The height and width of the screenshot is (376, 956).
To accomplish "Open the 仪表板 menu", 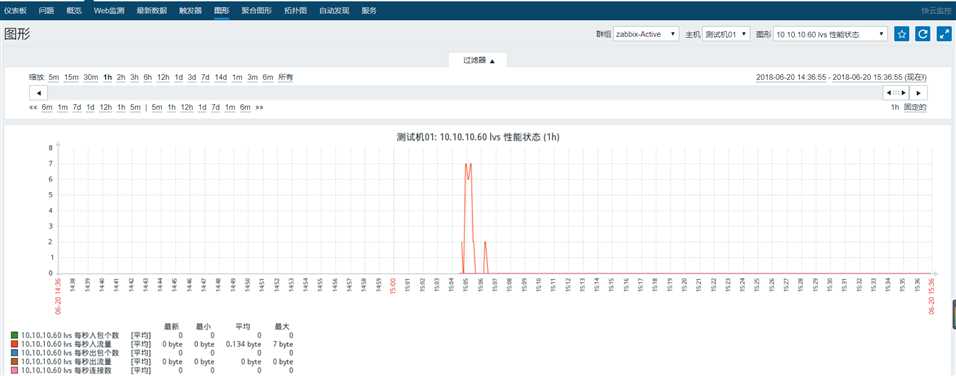I will tap(14, 10).
